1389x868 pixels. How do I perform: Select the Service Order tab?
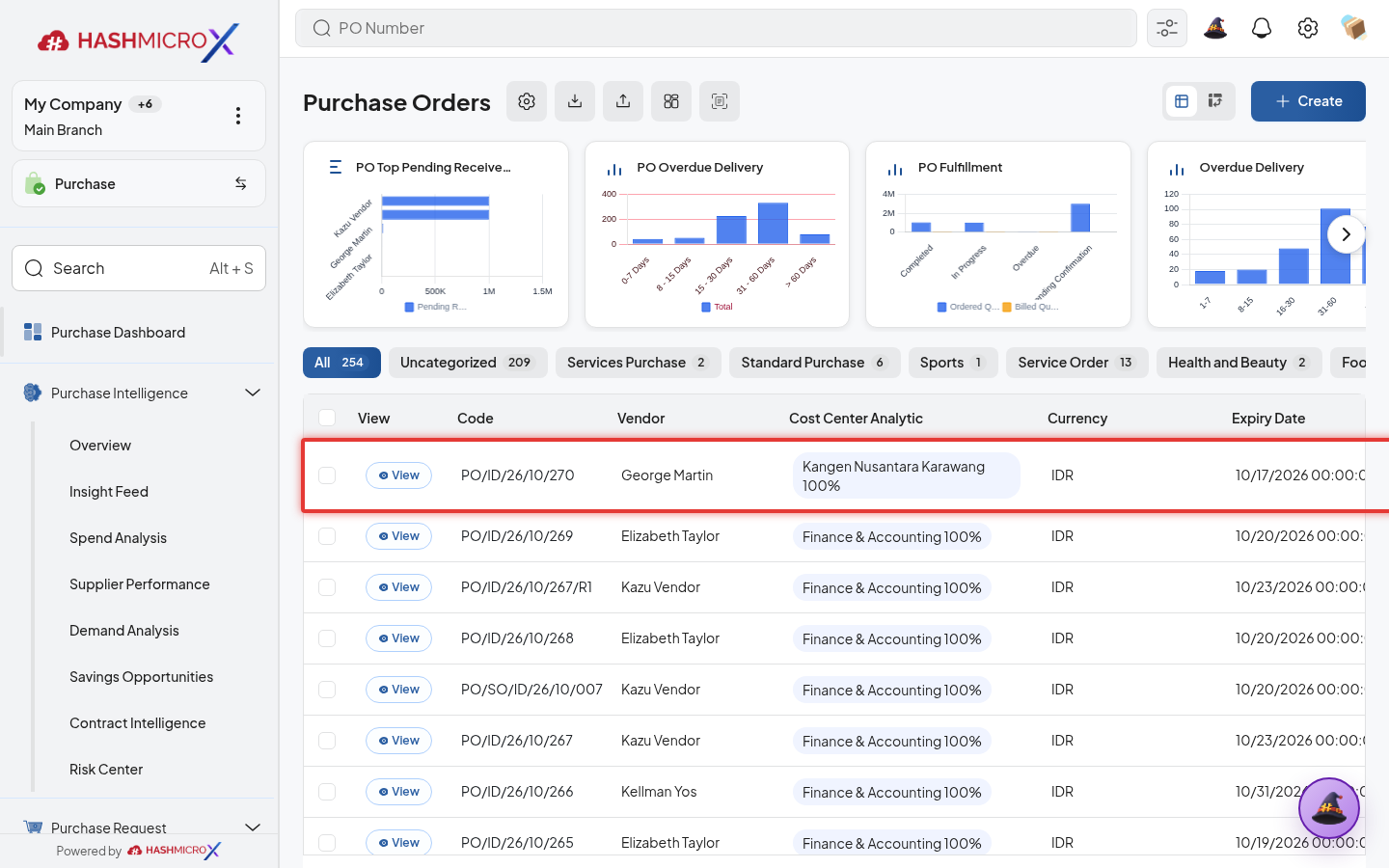(1076, 363)
